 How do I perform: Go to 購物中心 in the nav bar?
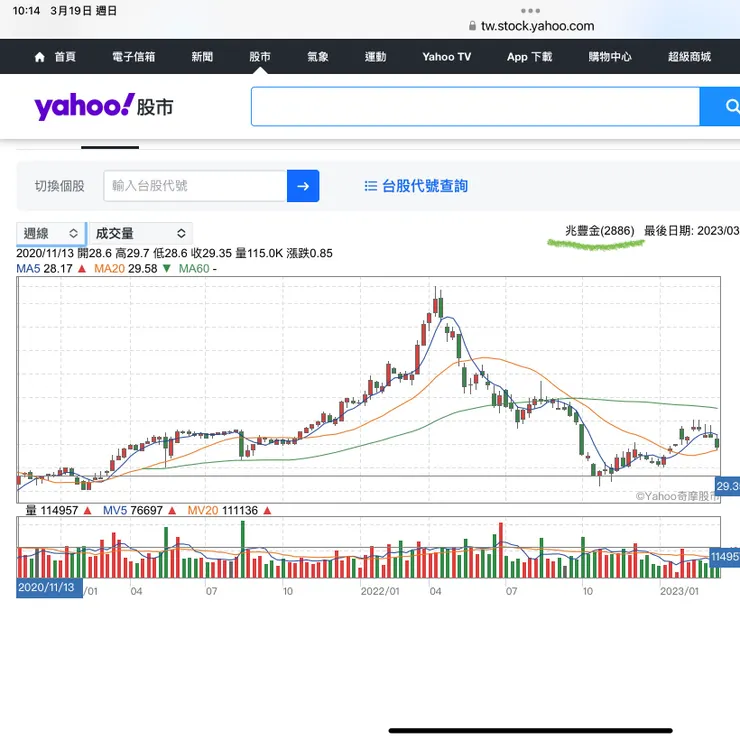point(610,57)
